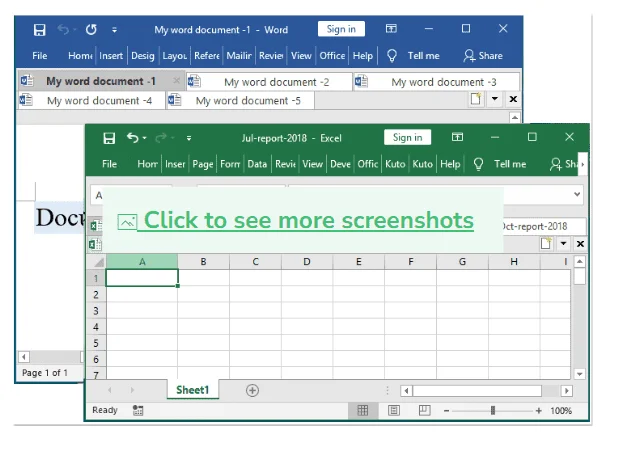Image resolution: width=622 pixels, height=451 pixels.
Task: Switch to the Insert tab in Word
Action: coord(111,56)
